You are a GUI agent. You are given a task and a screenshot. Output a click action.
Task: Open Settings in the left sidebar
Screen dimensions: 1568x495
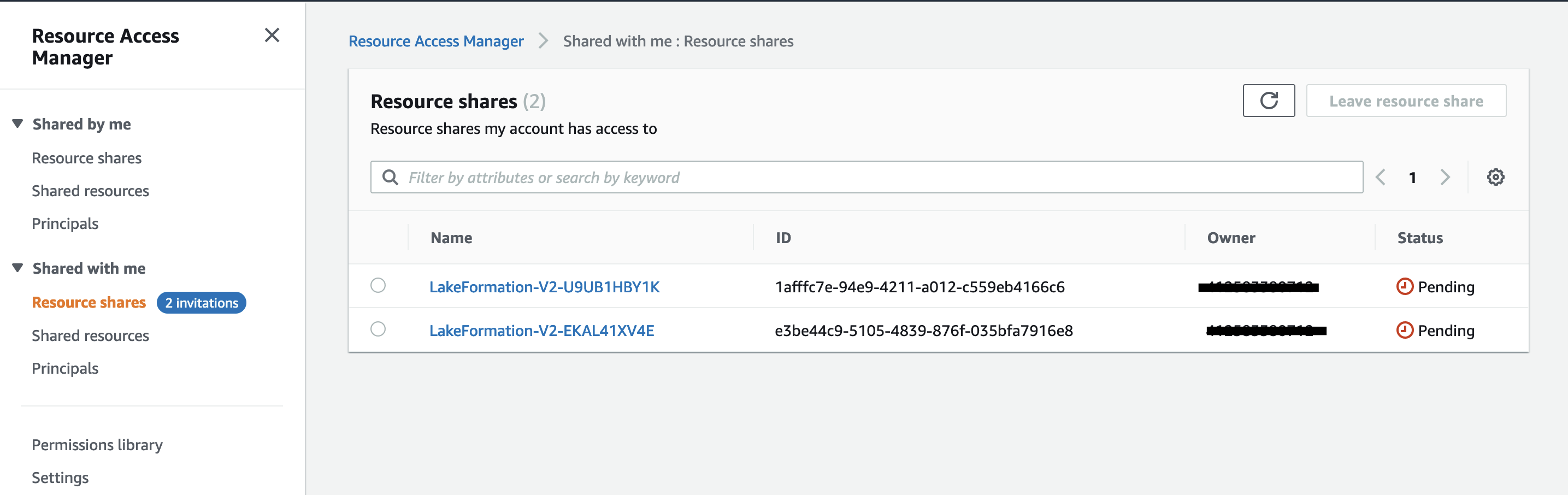click(60, 478)
